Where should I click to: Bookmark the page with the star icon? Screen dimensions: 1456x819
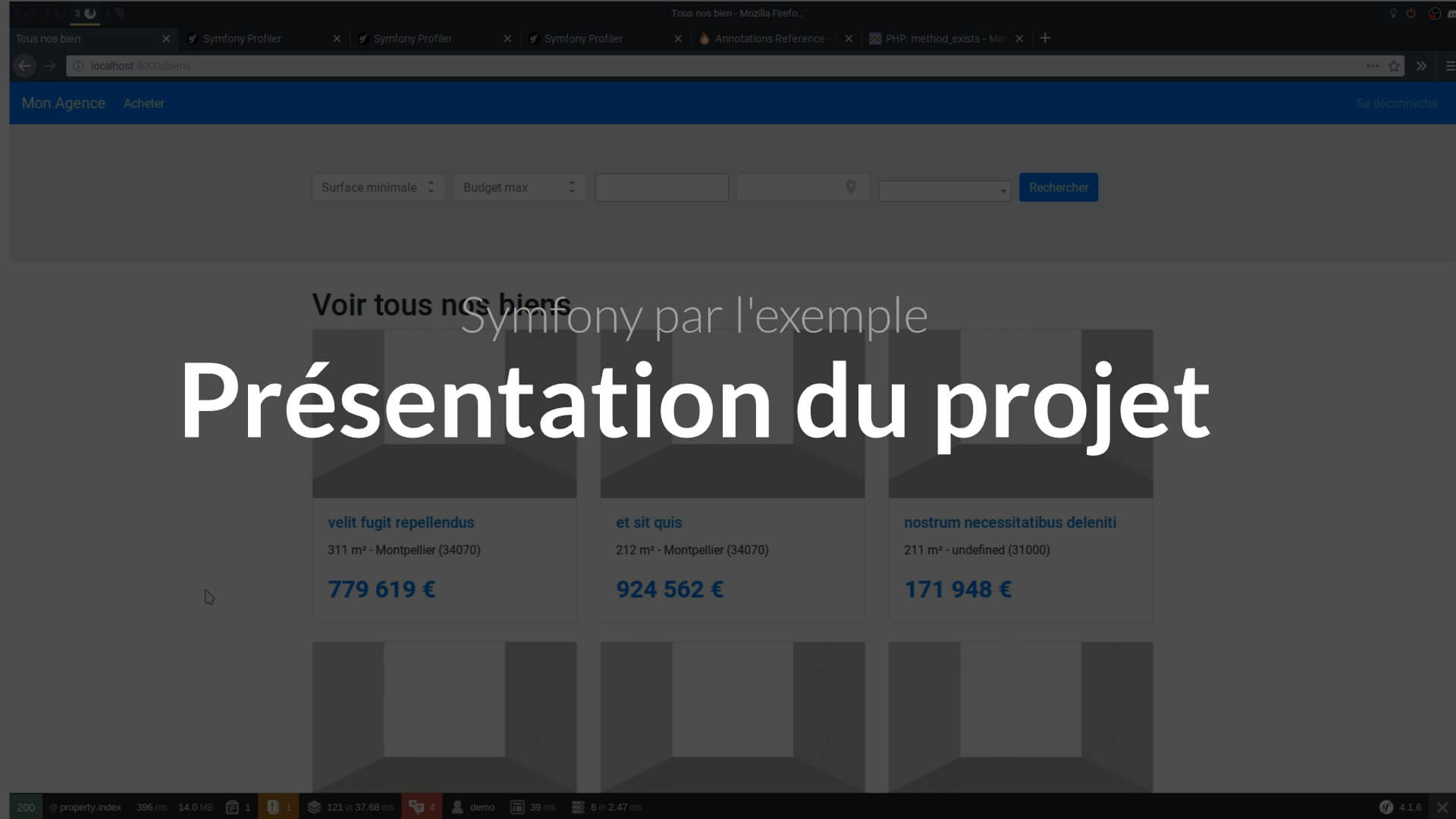(1395, 66)
